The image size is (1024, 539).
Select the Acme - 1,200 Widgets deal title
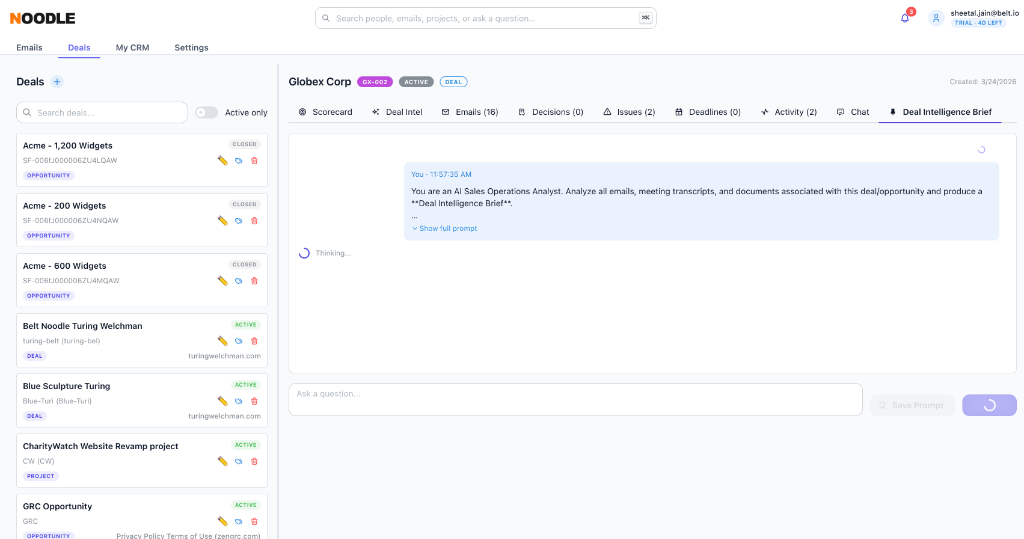click(x=67, y=146)
